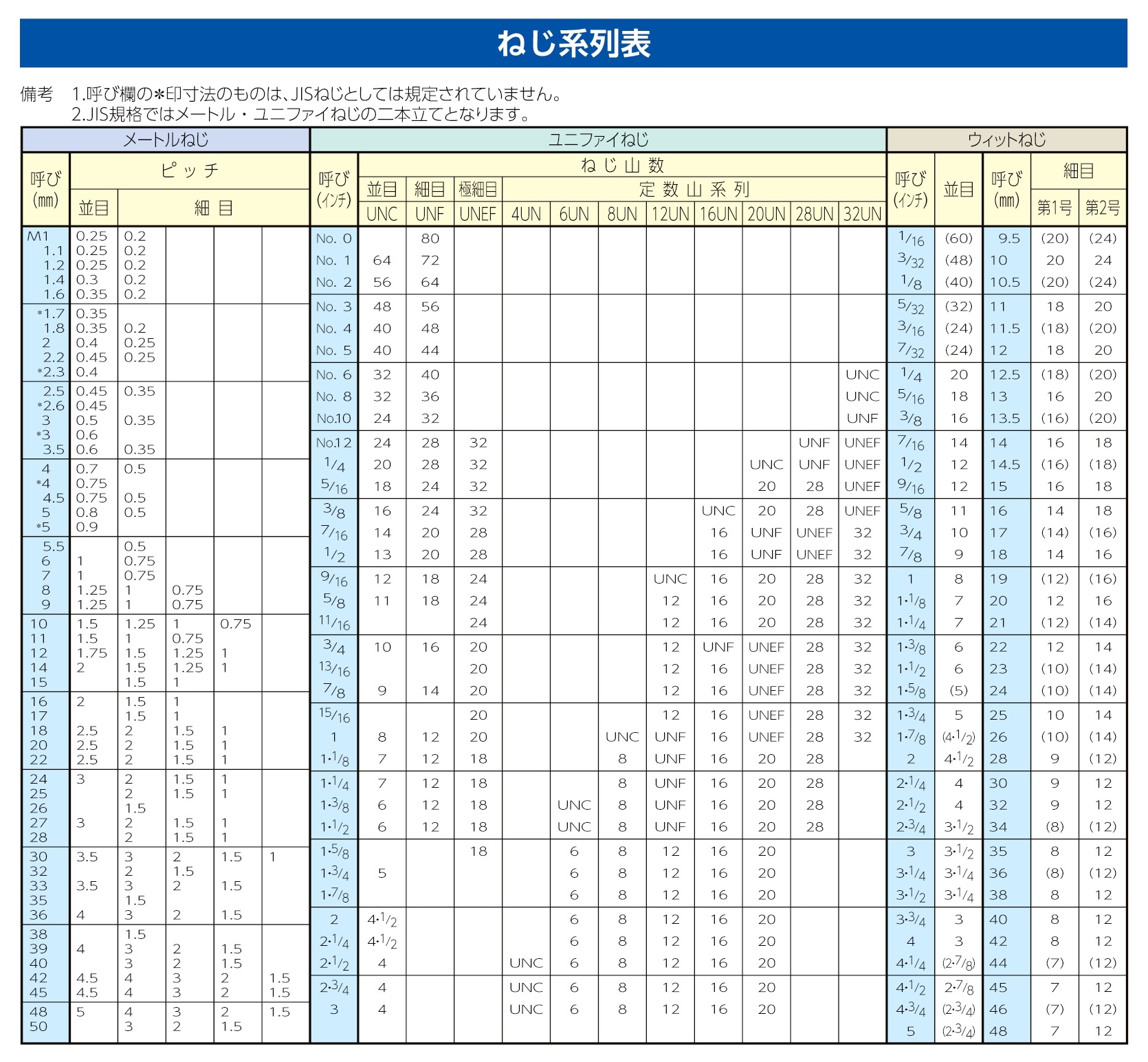This screenshot has height=1062, width=1148.
Task: Select the ユニファイねじ section header
Action: [x=598, y=140]
